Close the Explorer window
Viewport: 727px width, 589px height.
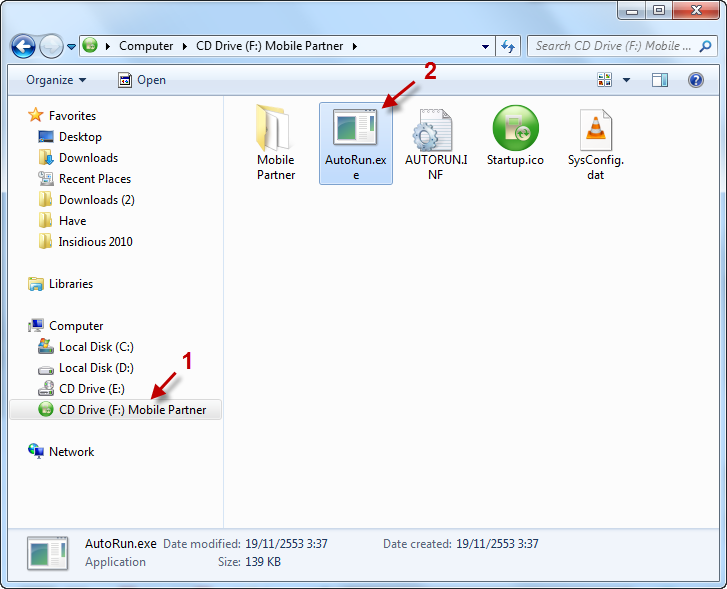696,10
